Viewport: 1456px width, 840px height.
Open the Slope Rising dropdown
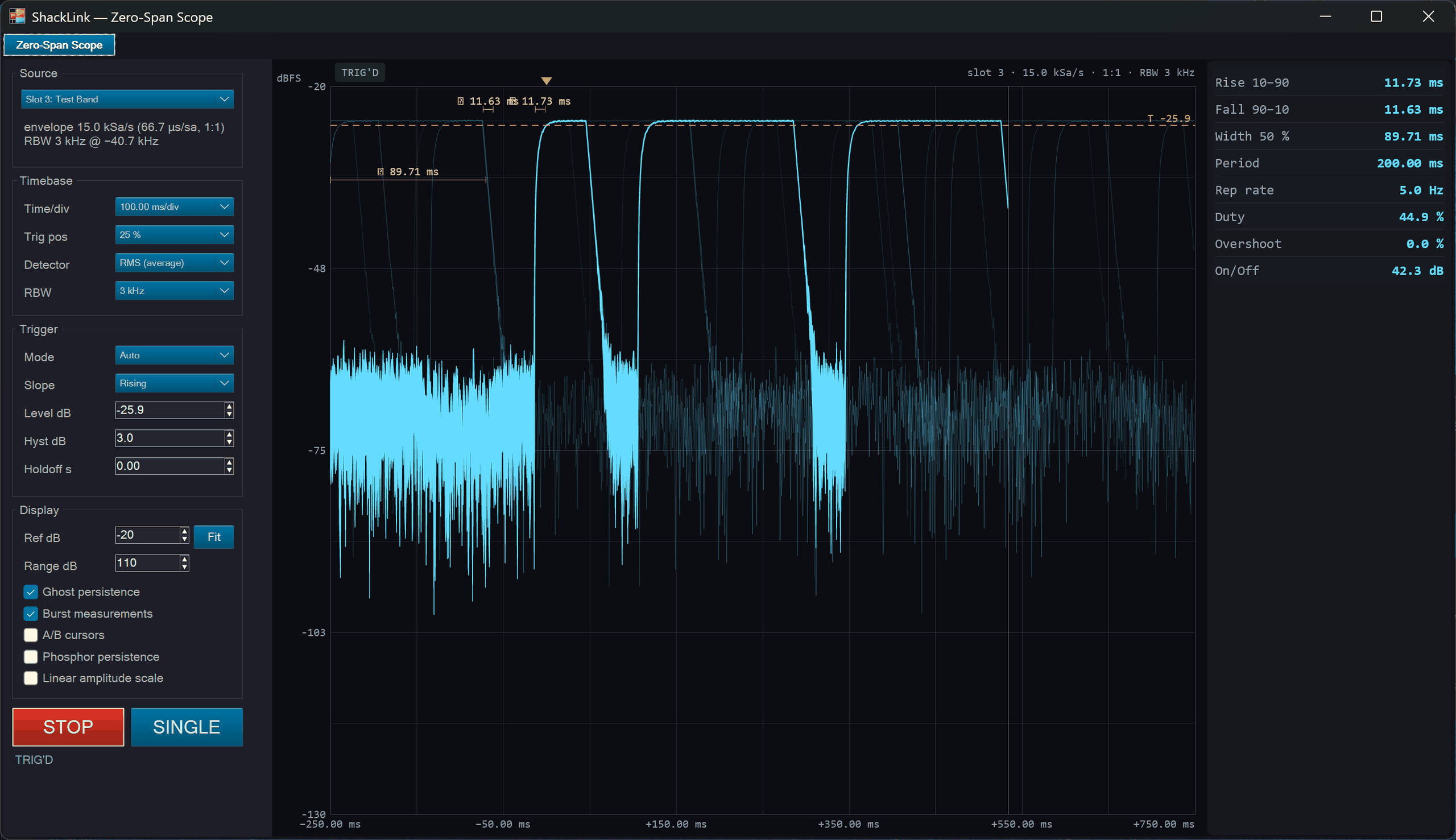tap(174, 383)
